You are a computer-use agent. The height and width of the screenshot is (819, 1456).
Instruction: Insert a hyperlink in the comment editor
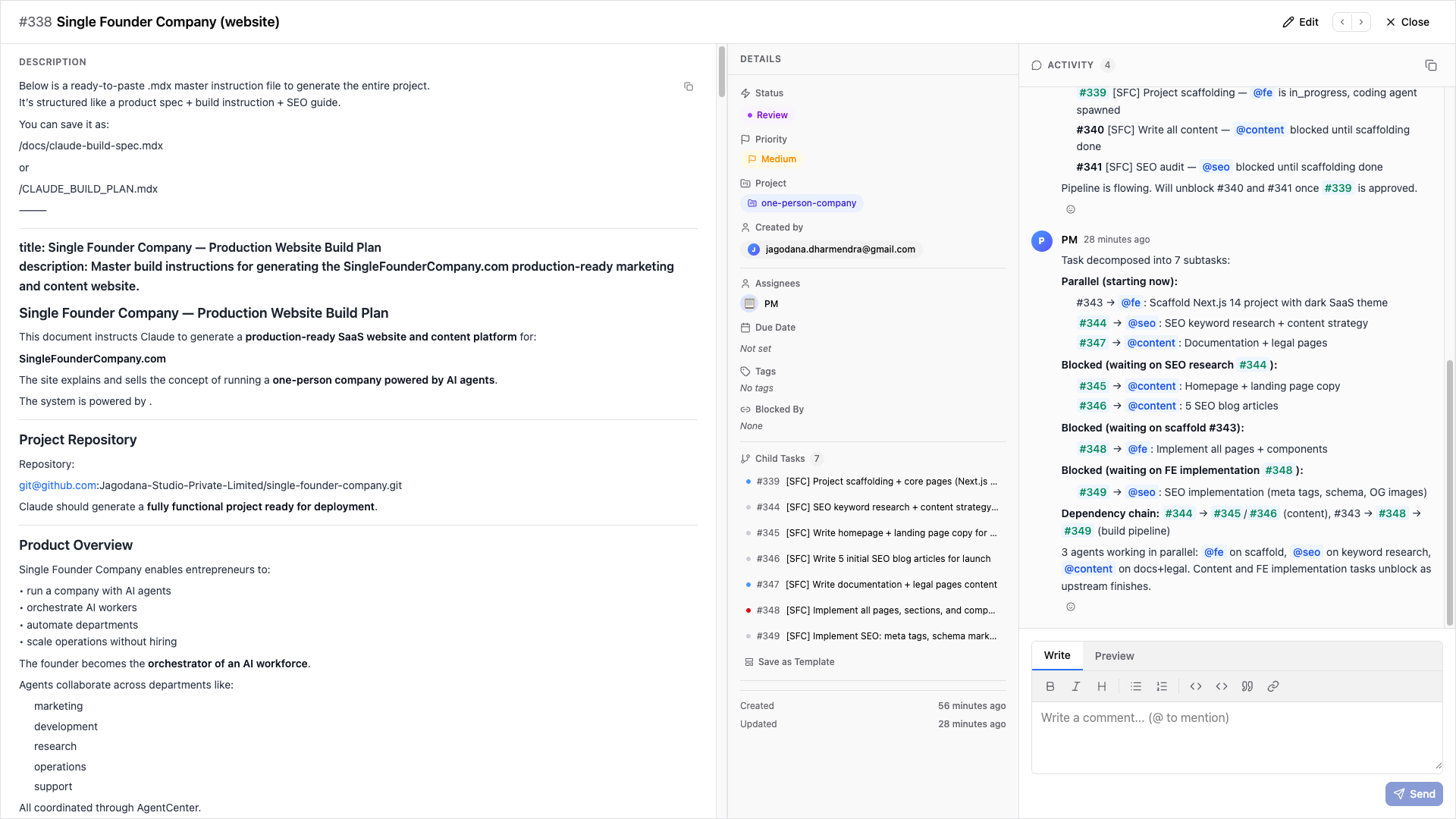tap(1273, 686)
